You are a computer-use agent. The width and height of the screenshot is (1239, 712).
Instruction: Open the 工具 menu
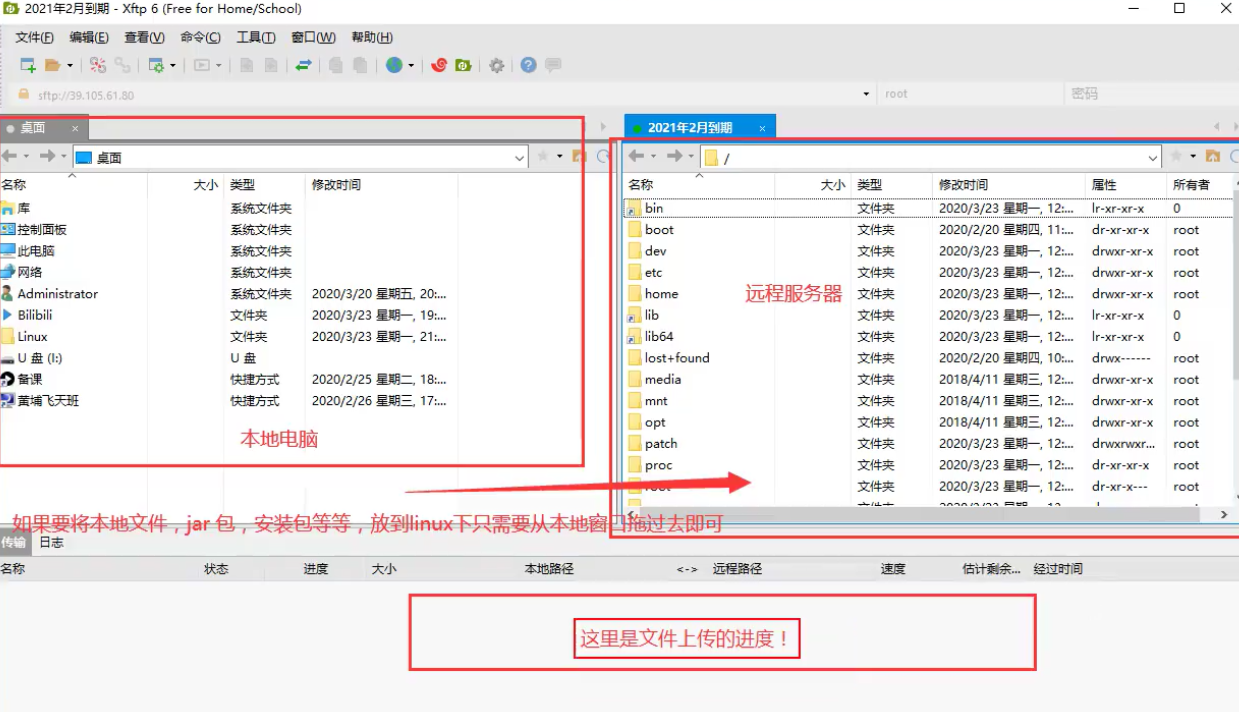click(254, 37)
